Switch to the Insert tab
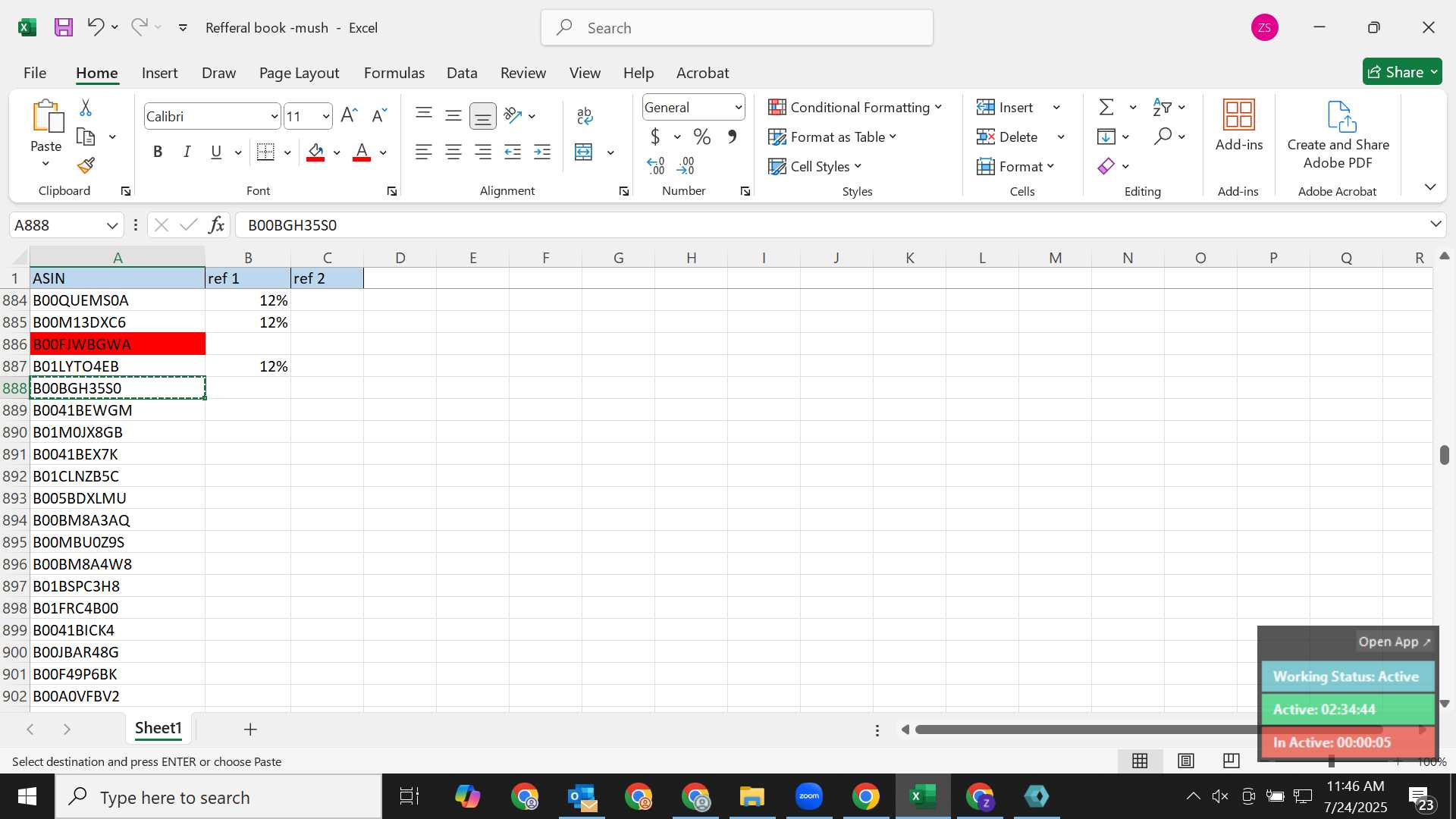Viewport: 1456px width, 819px height. [x=159, y=73]
